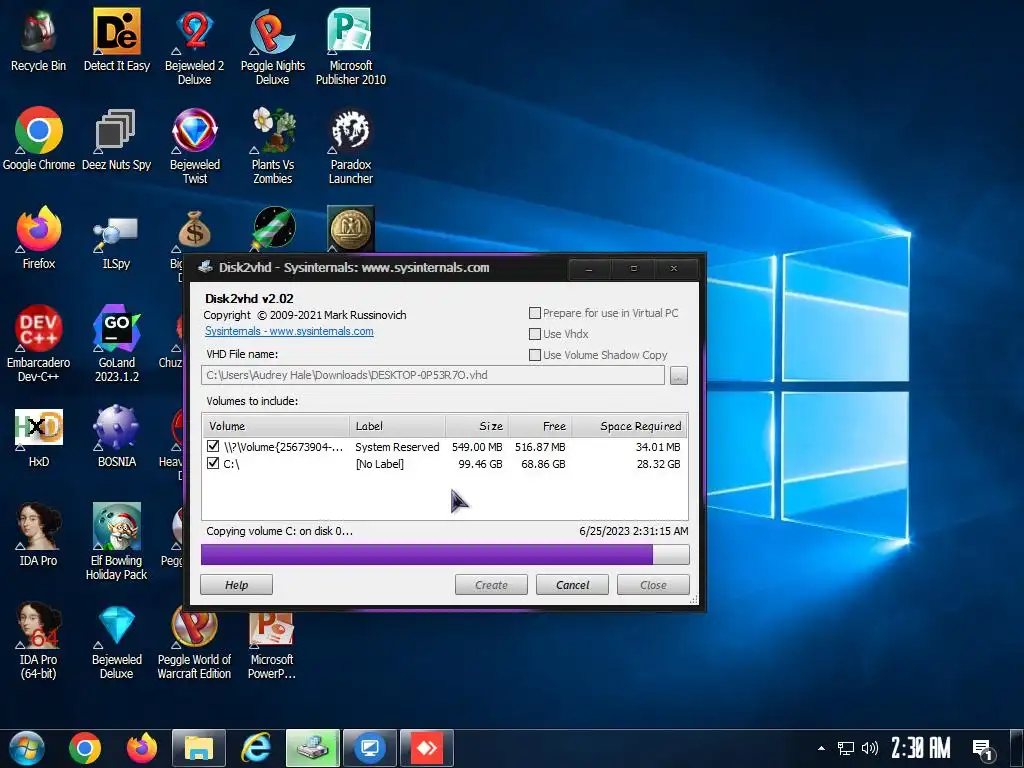Open the red AnyDesk taskbar icon
1024x768 pixels.
click(x=427, y=748)
